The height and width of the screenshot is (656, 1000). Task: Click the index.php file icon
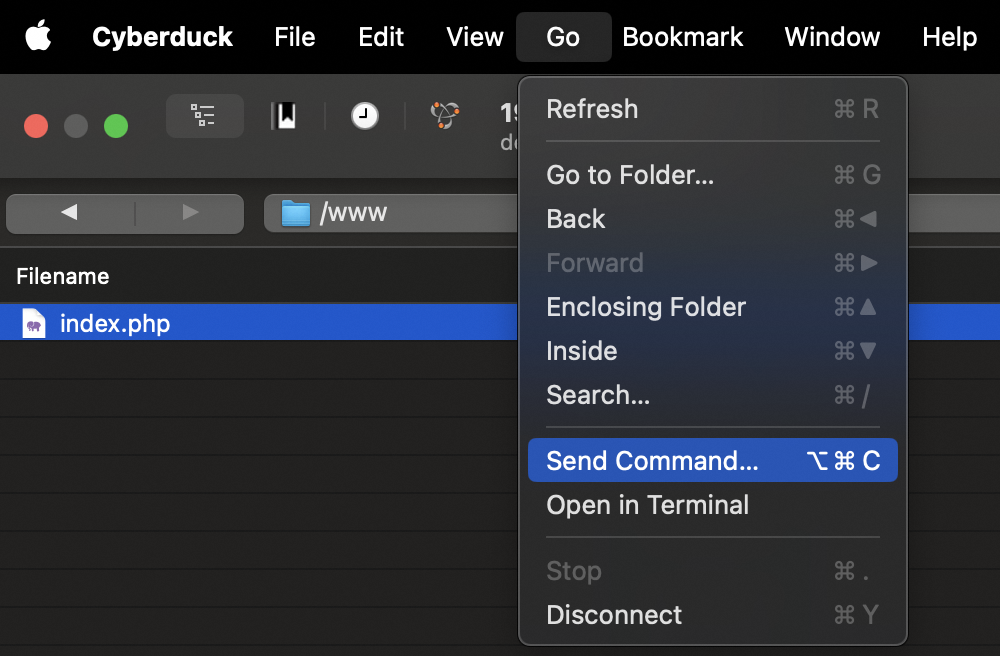34,324
